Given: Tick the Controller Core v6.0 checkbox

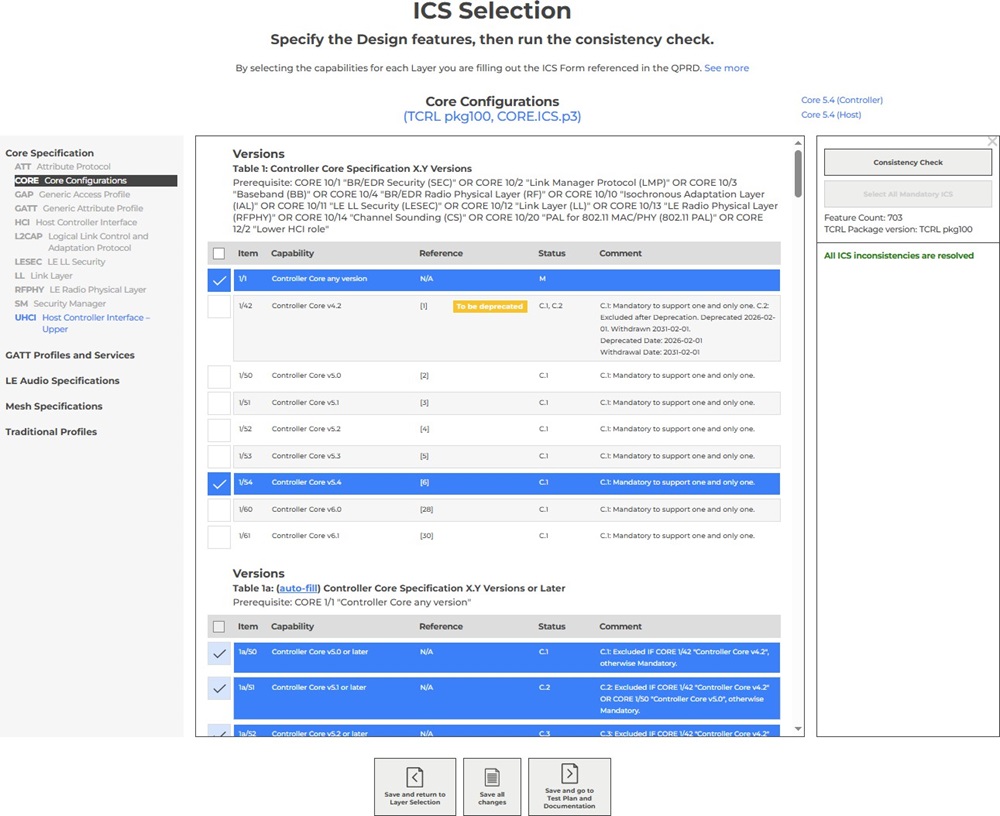Looking at the screenshot, I should coord(219,510).
